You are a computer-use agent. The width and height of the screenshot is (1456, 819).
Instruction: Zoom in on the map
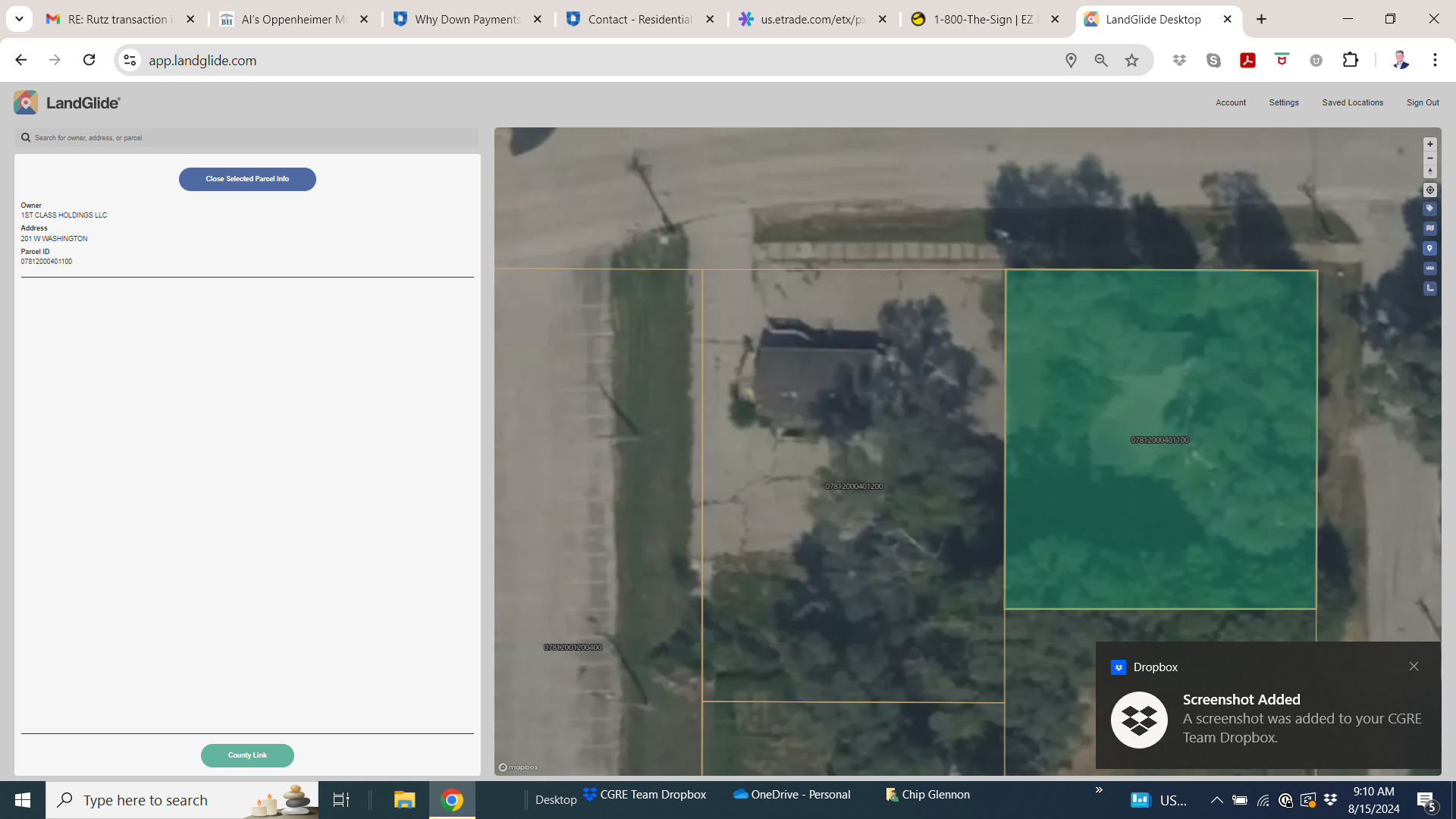1429,144
